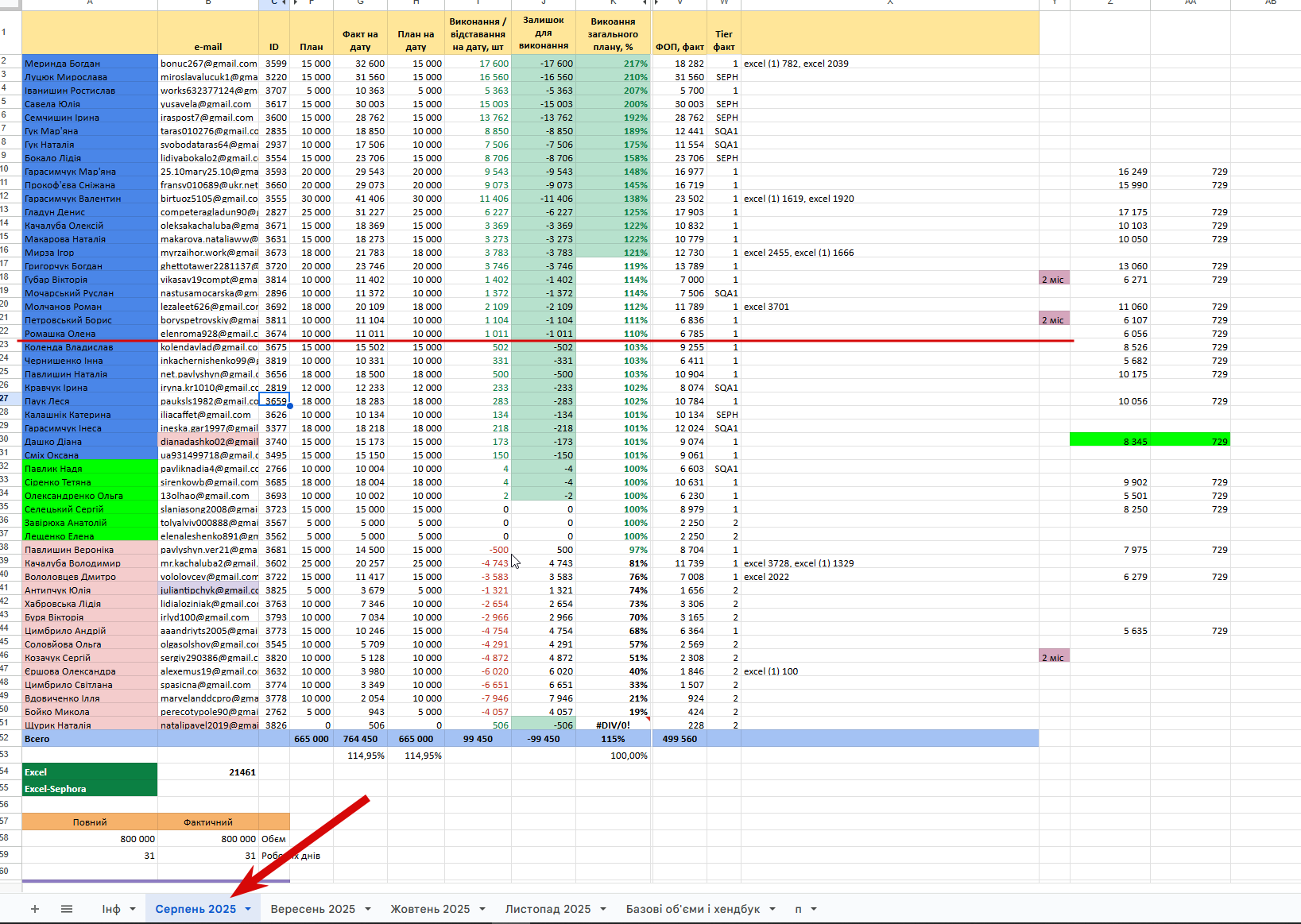Screen dimensions: 1301x924
Task: Open the Інф sheet tab
Action: coord(111,909)
